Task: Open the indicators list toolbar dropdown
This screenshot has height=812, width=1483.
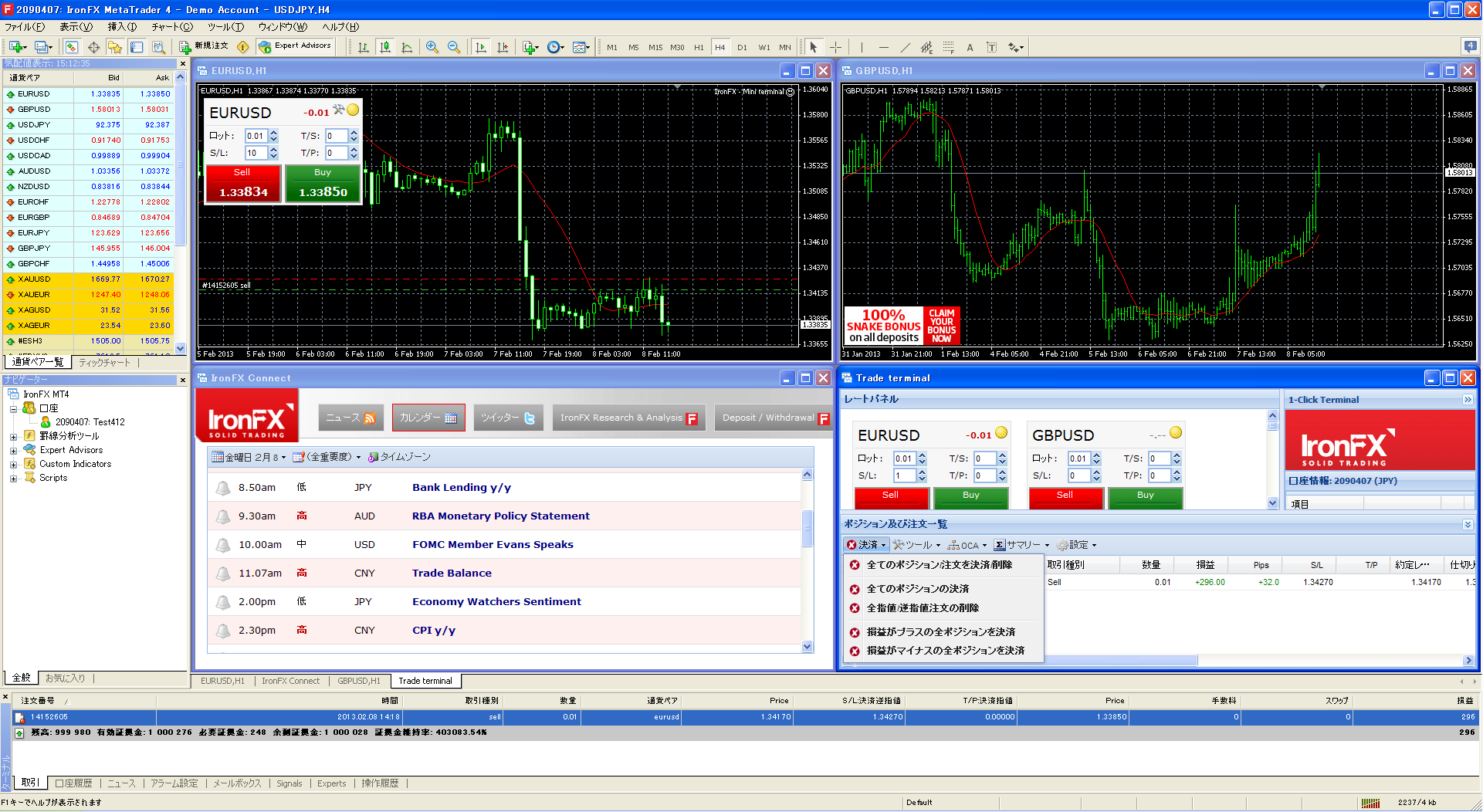Action: coord(530,47)
